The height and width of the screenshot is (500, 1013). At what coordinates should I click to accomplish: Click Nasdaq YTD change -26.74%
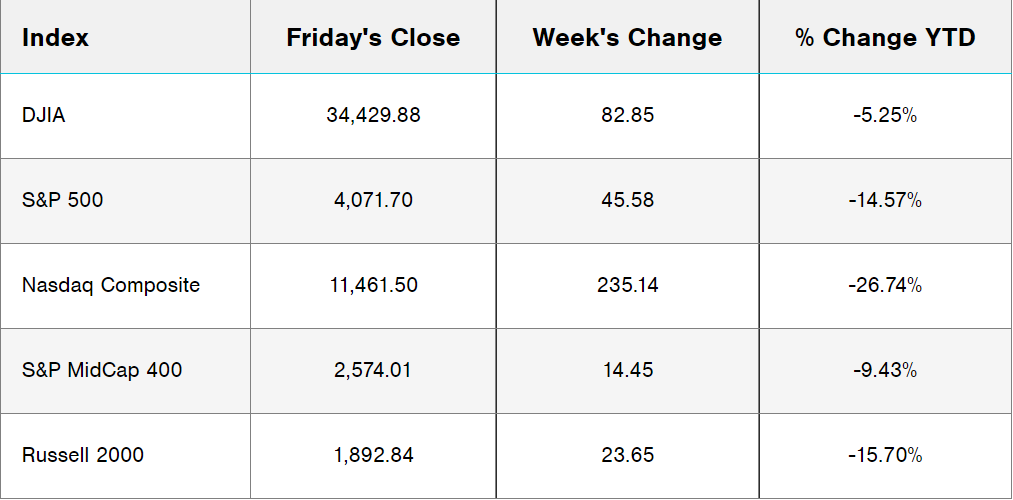(x=885, y=285)
